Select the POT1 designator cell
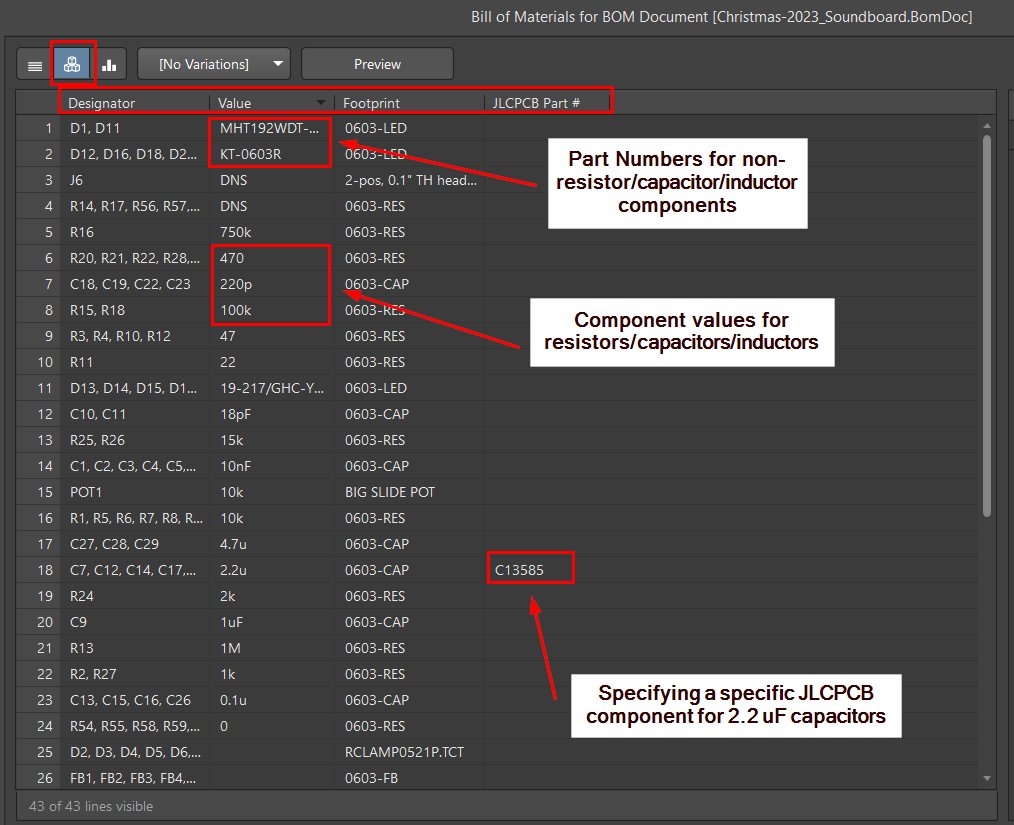 pyautogui.click(x=135, y=492)
